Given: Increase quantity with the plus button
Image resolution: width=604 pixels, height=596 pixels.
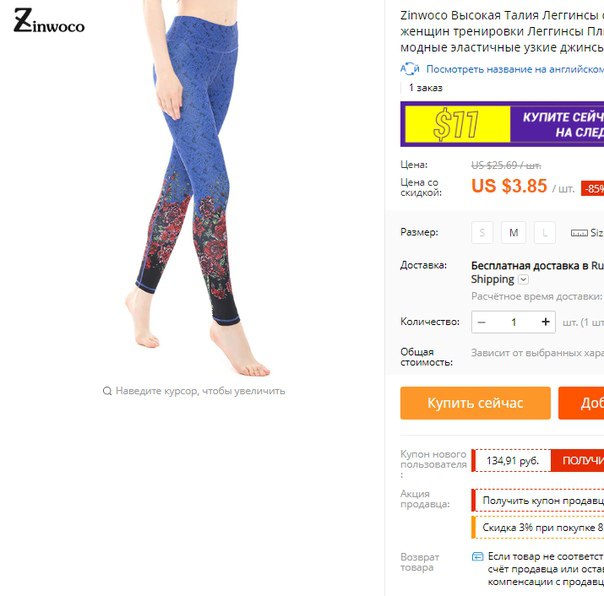Looking at the screenshot, I should [x=545, y=322].
